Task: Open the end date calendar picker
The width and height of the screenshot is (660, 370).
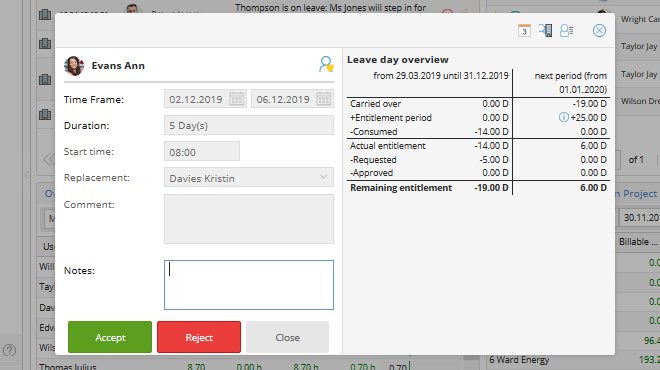Action: coord(324,99)
